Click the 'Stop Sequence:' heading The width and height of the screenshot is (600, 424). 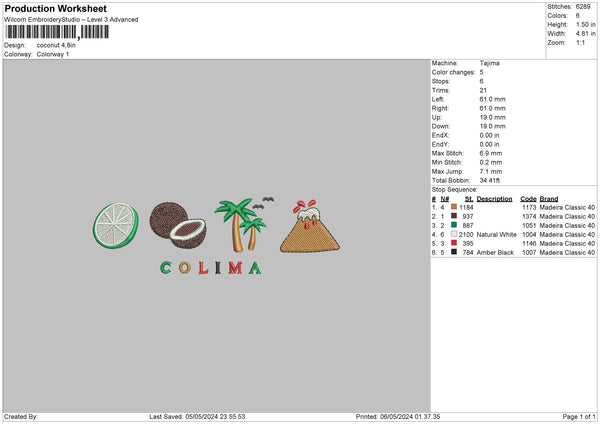tap(455, 190)
